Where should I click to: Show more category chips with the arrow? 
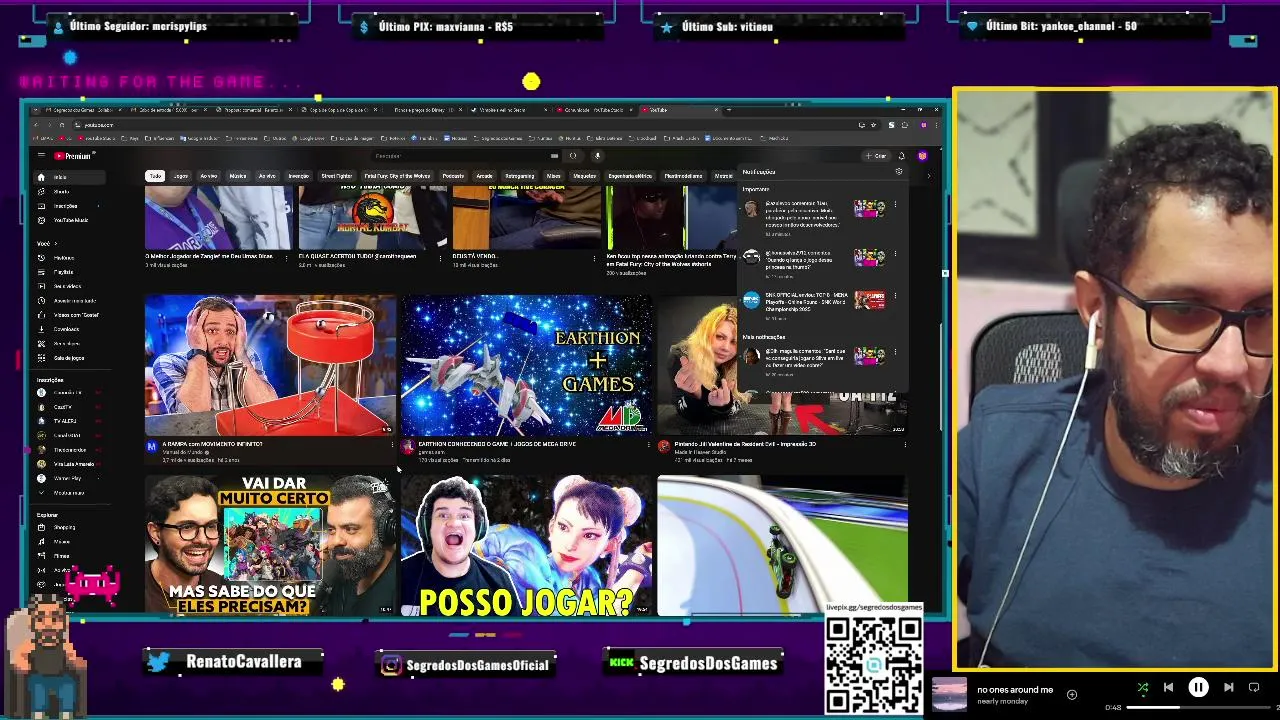pos(928,176)
